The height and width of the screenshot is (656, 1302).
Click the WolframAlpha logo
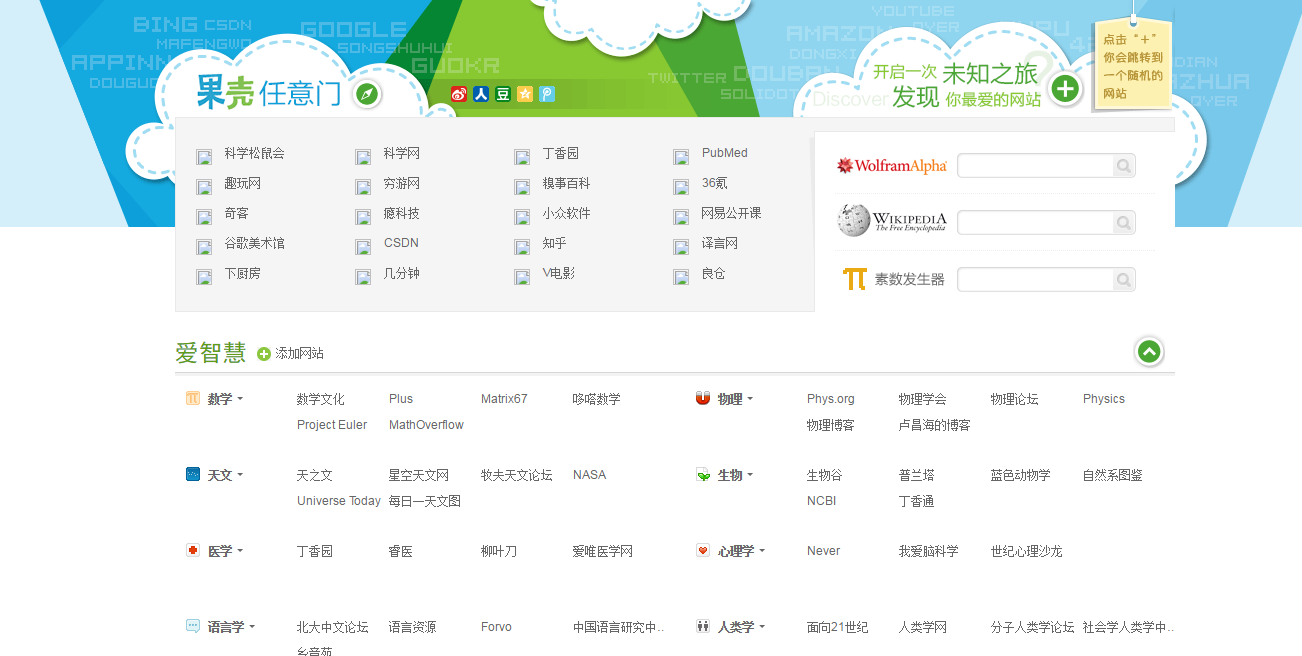tap(892, 166)
